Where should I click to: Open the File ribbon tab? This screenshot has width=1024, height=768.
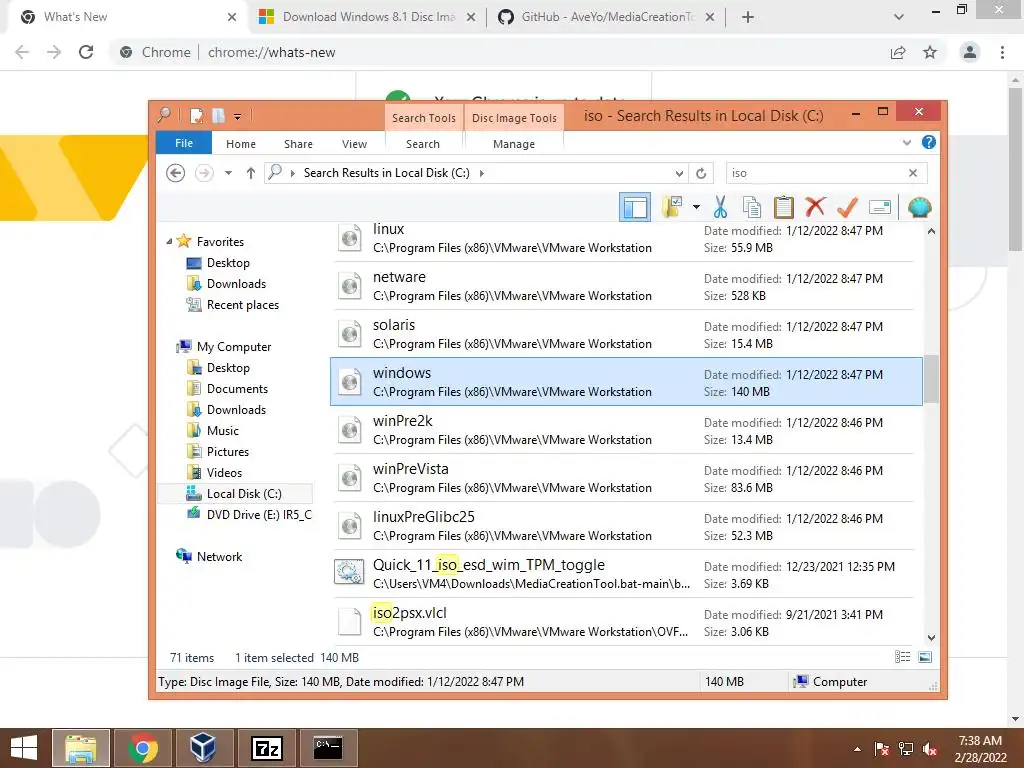coord(184,143)
